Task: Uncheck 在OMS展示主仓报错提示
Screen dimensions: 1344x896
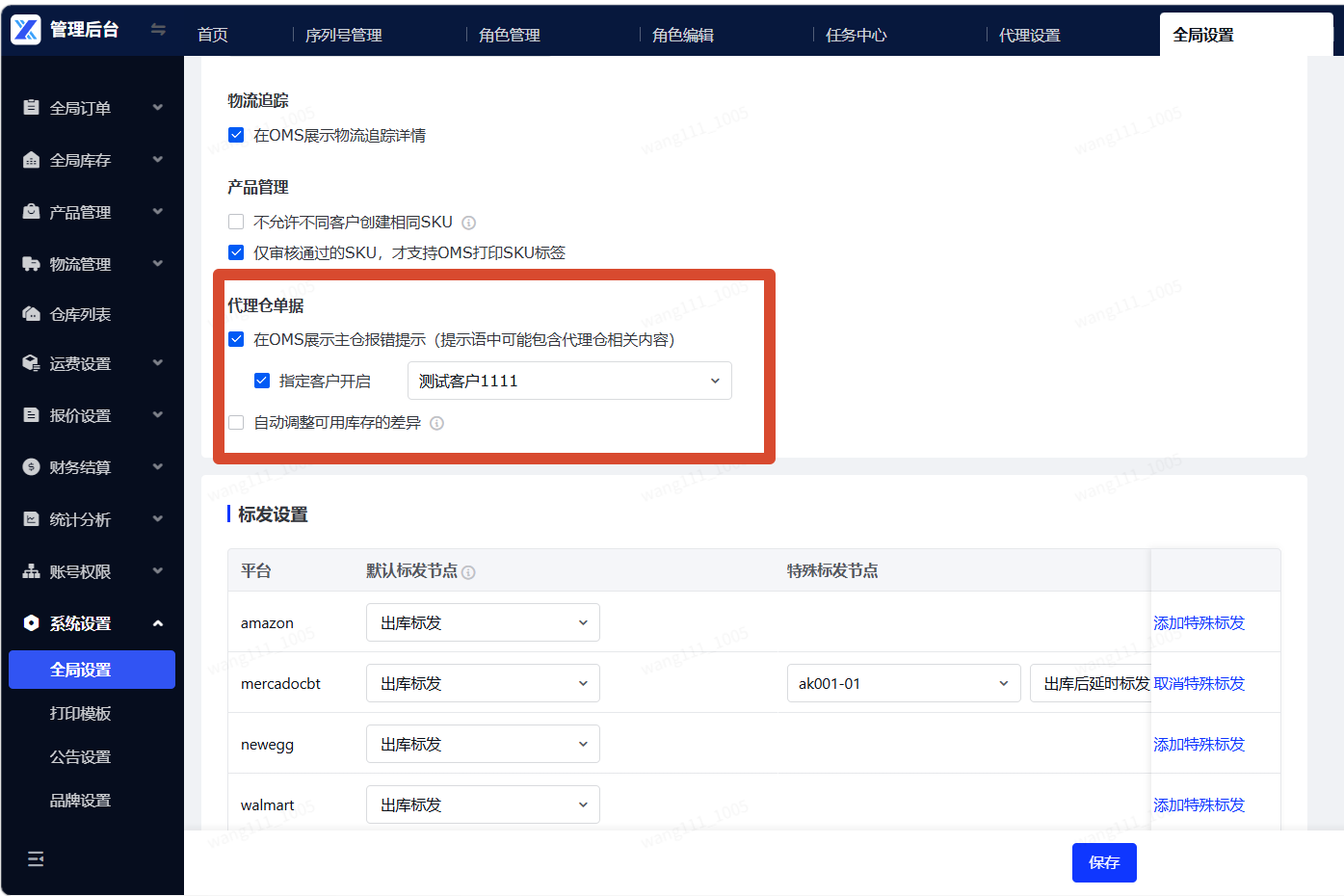Action: pos(236,339)
